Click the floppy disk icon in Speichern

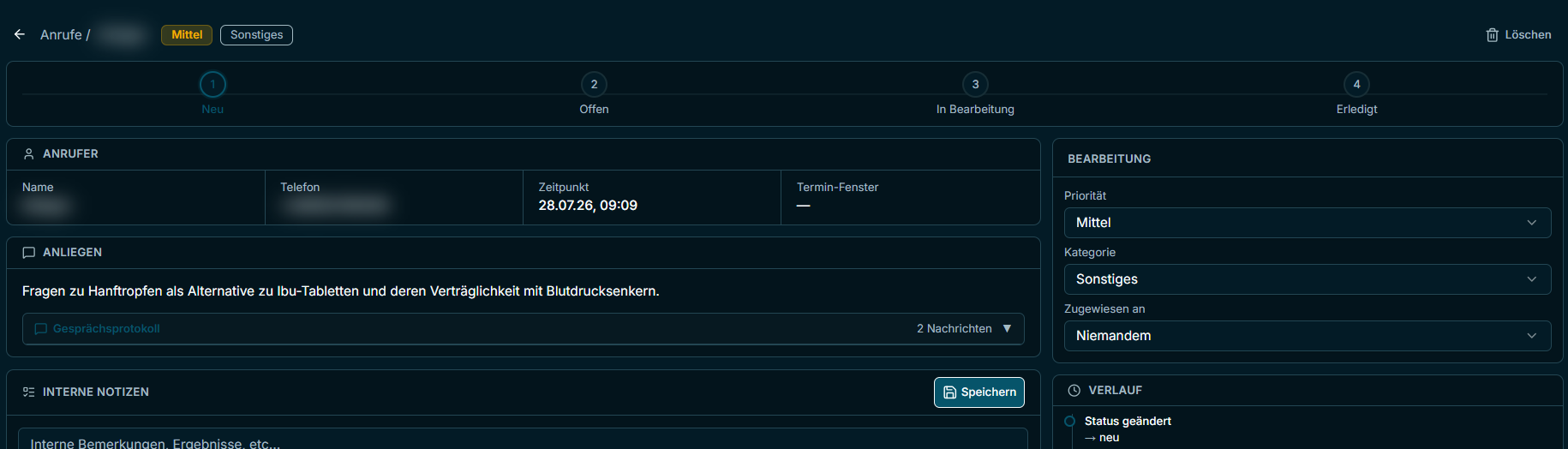click(949, 392)
